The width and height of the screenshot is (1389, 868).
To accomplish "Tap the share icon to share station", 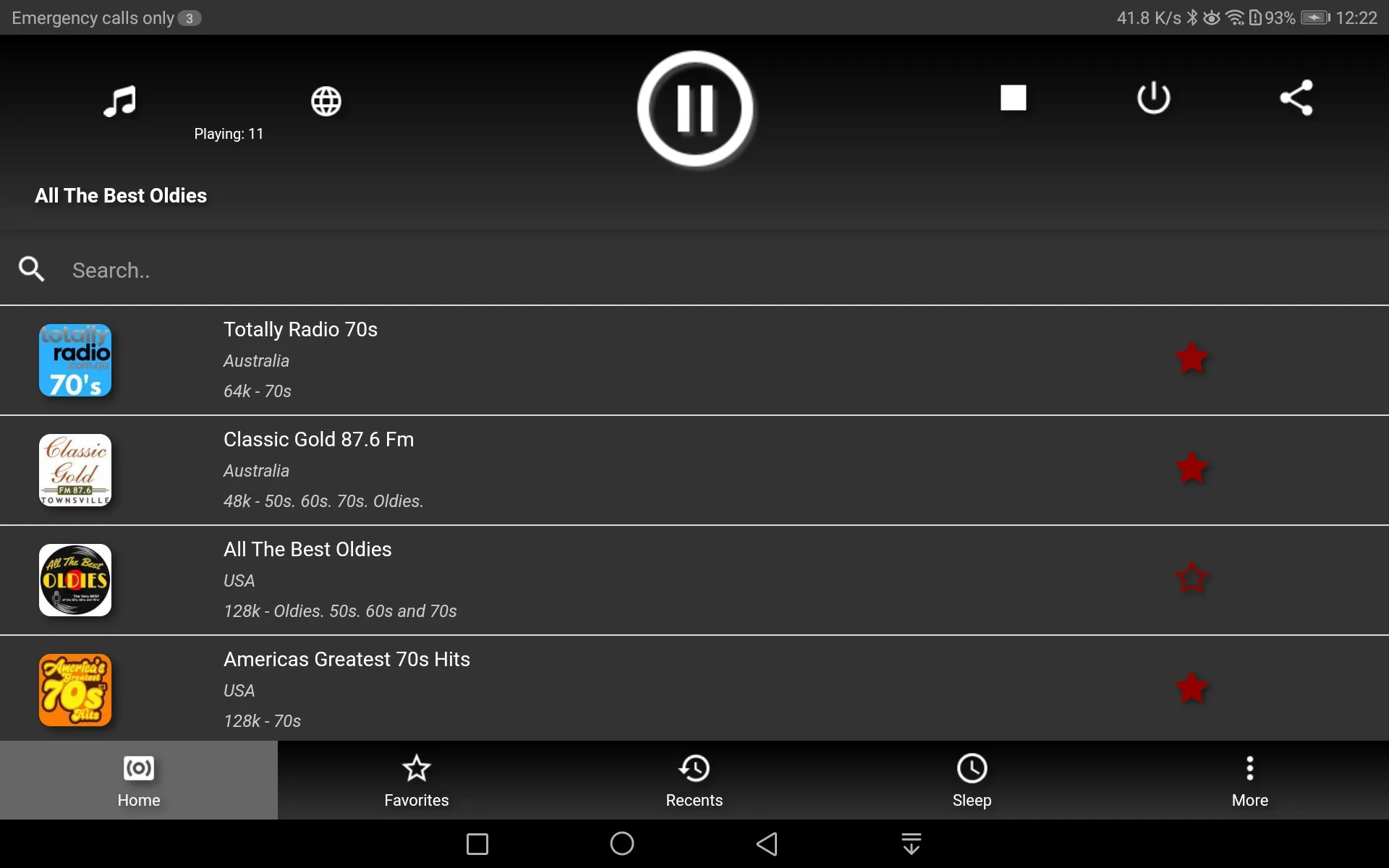I will click(x=1296, y=97).
